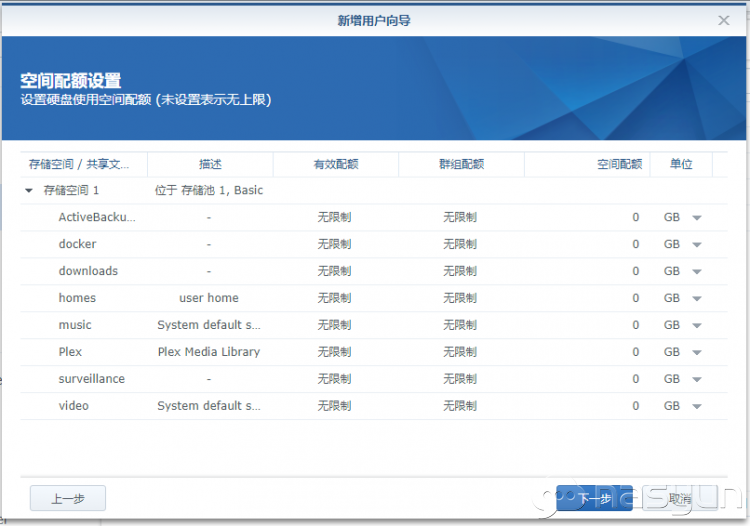The height and width of the screenshot is (526, 750).
Task: Click the 描述 column header
Action: [x=210, y=164]
